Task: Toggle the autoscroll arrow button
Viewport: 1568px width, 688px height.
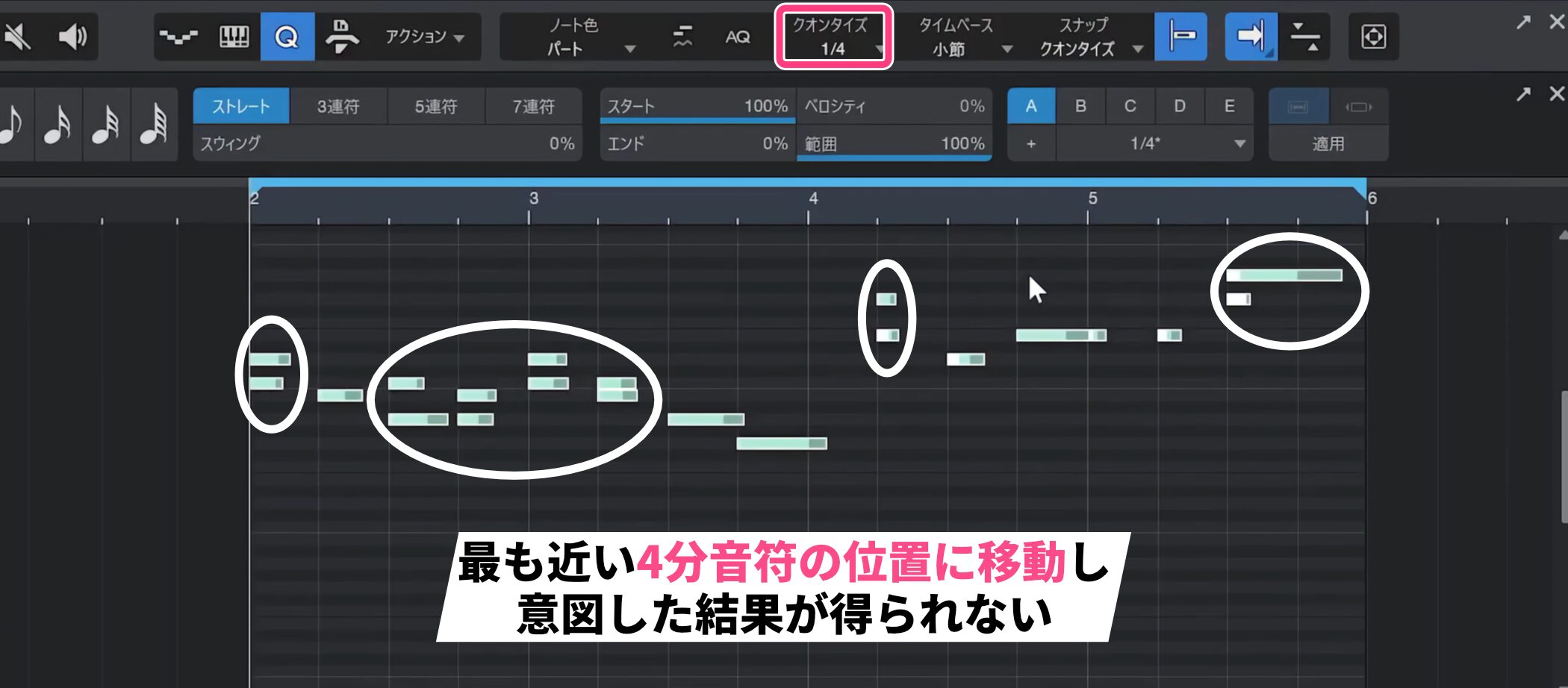Action: pos(1251,36)
